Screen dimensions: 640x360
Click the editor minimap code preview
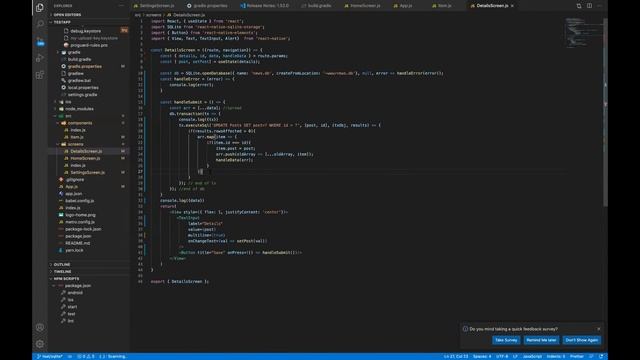(x=583, y=32)
